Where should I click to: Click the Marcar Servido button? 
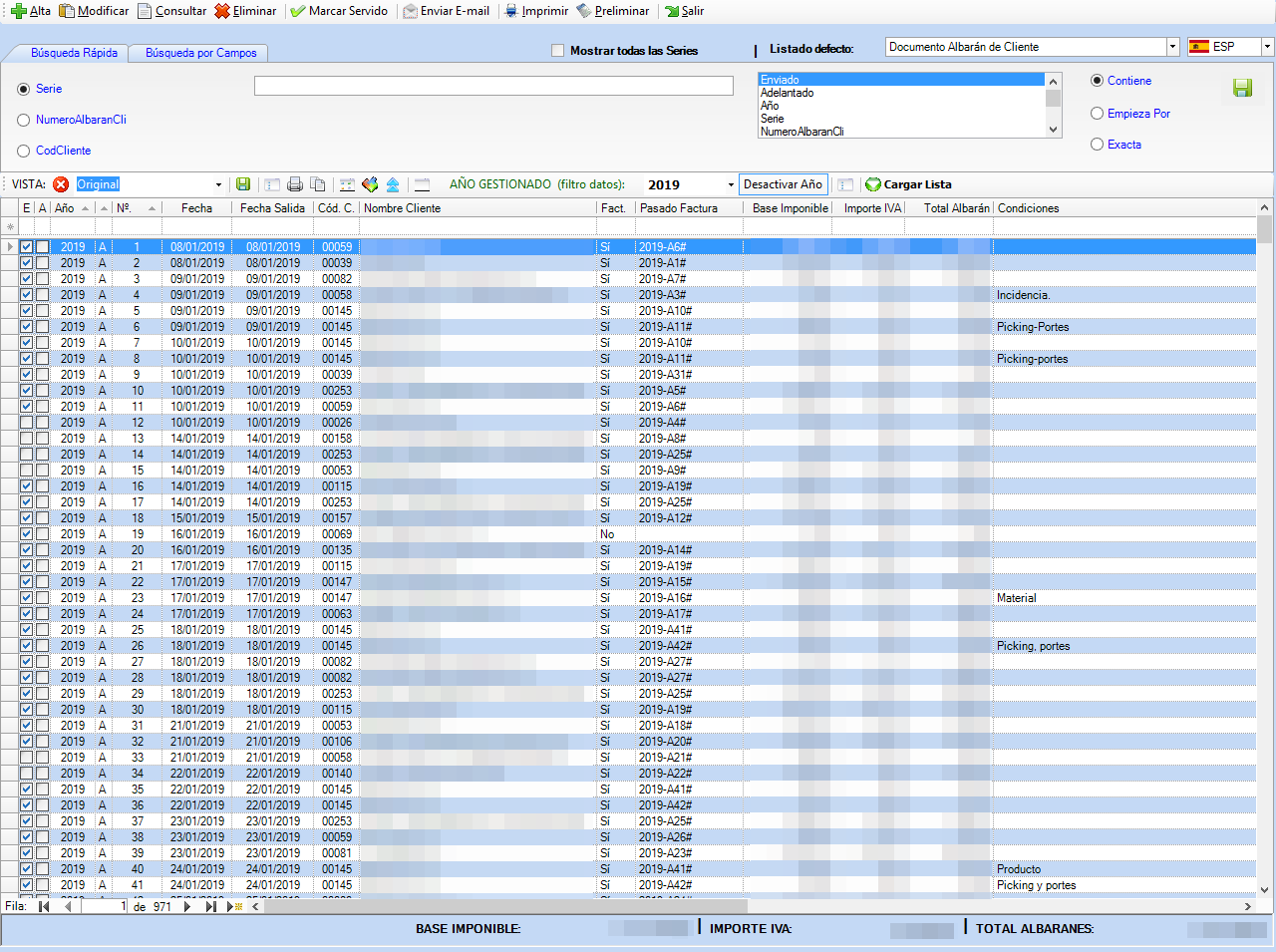pyautogui.click(x=339, y=11)
